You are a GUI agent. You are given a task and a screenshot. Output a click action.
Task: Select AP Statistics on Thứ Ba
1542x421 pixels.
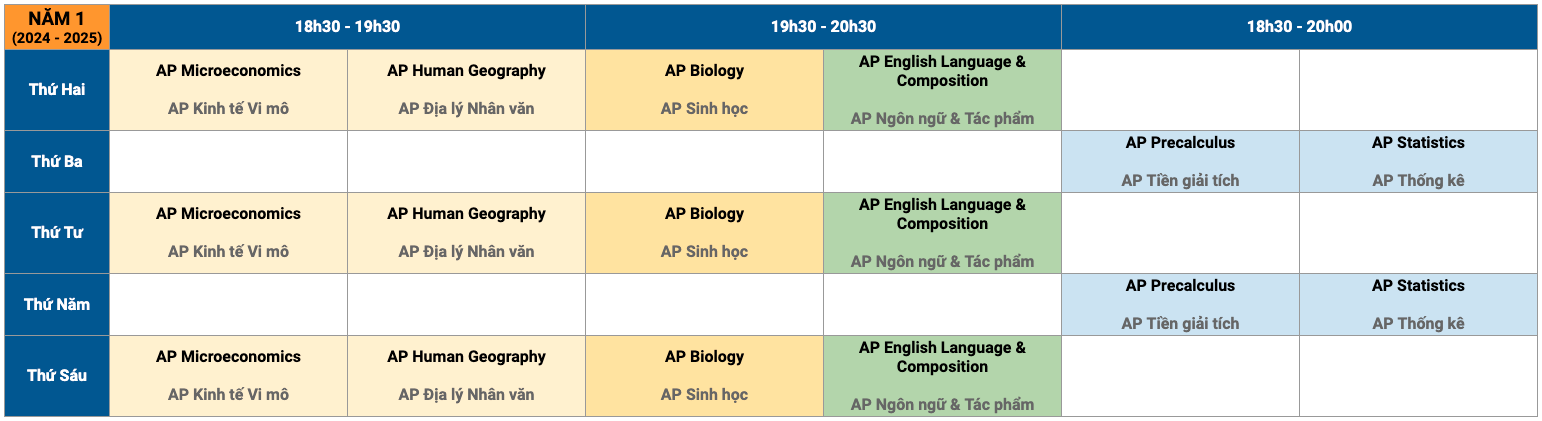(x=1418, y=161)
